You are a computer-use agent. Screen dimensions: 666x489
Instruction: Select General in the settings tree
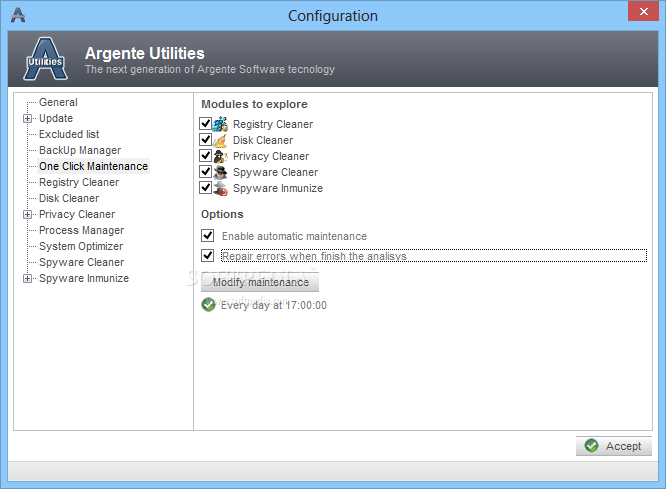tap(58, 102)
